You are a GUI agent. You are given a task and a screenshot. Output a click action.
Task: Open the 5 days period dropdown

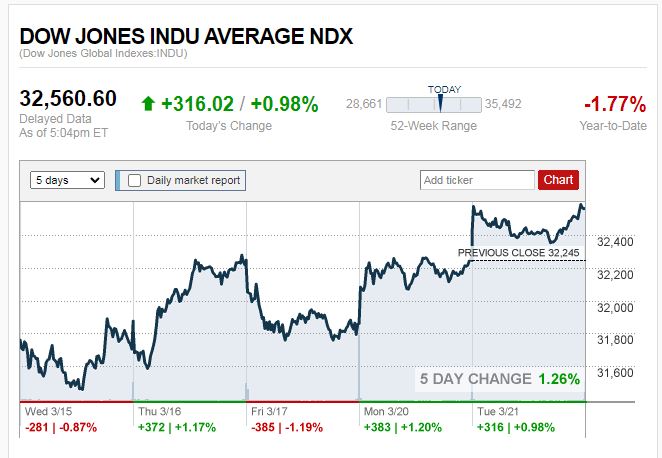[x=68, y=180]
